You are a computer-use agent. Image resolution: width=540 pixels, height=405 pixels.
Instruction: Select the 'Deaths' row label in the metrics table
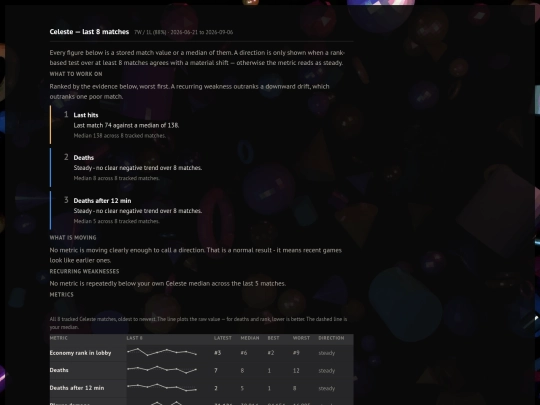pos(59,370)
